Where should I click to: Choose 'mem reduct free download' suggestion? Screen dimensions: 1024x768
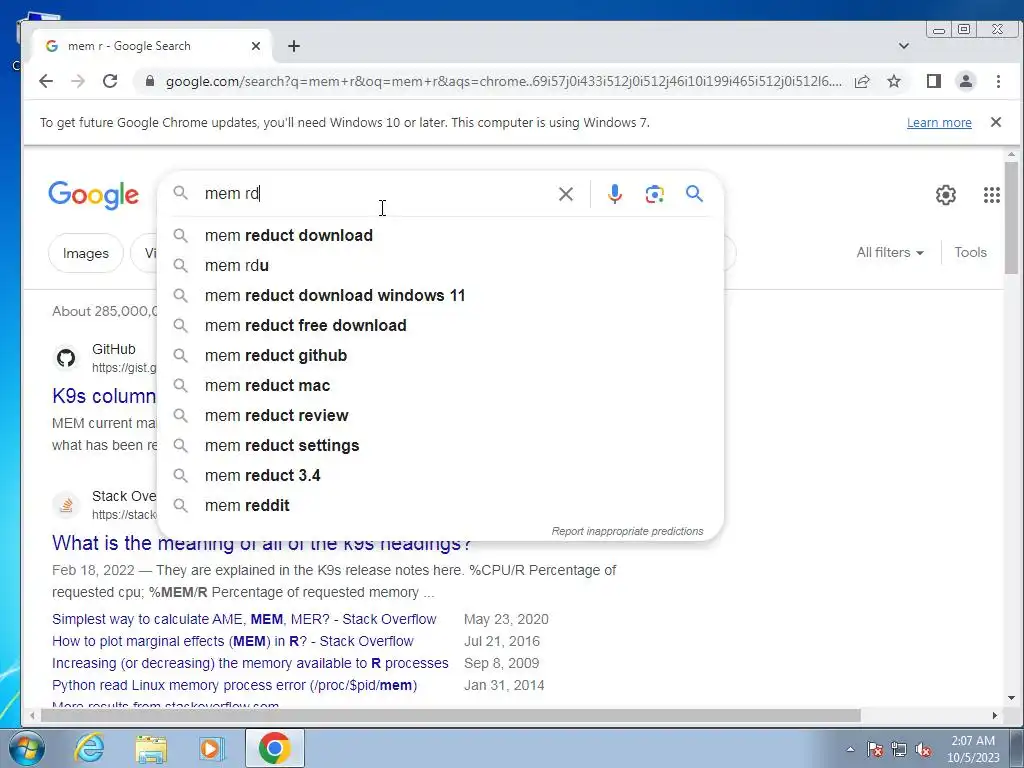(441, 325)
